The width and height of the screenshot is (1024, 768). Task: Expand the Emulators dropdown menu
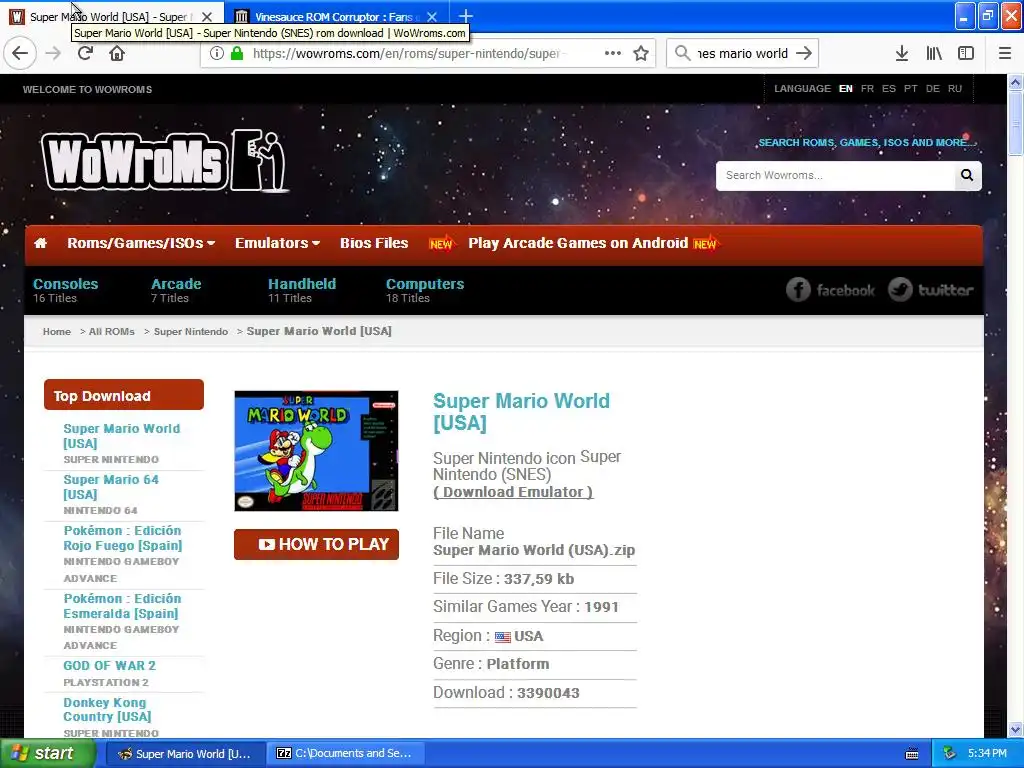(278, 243)
